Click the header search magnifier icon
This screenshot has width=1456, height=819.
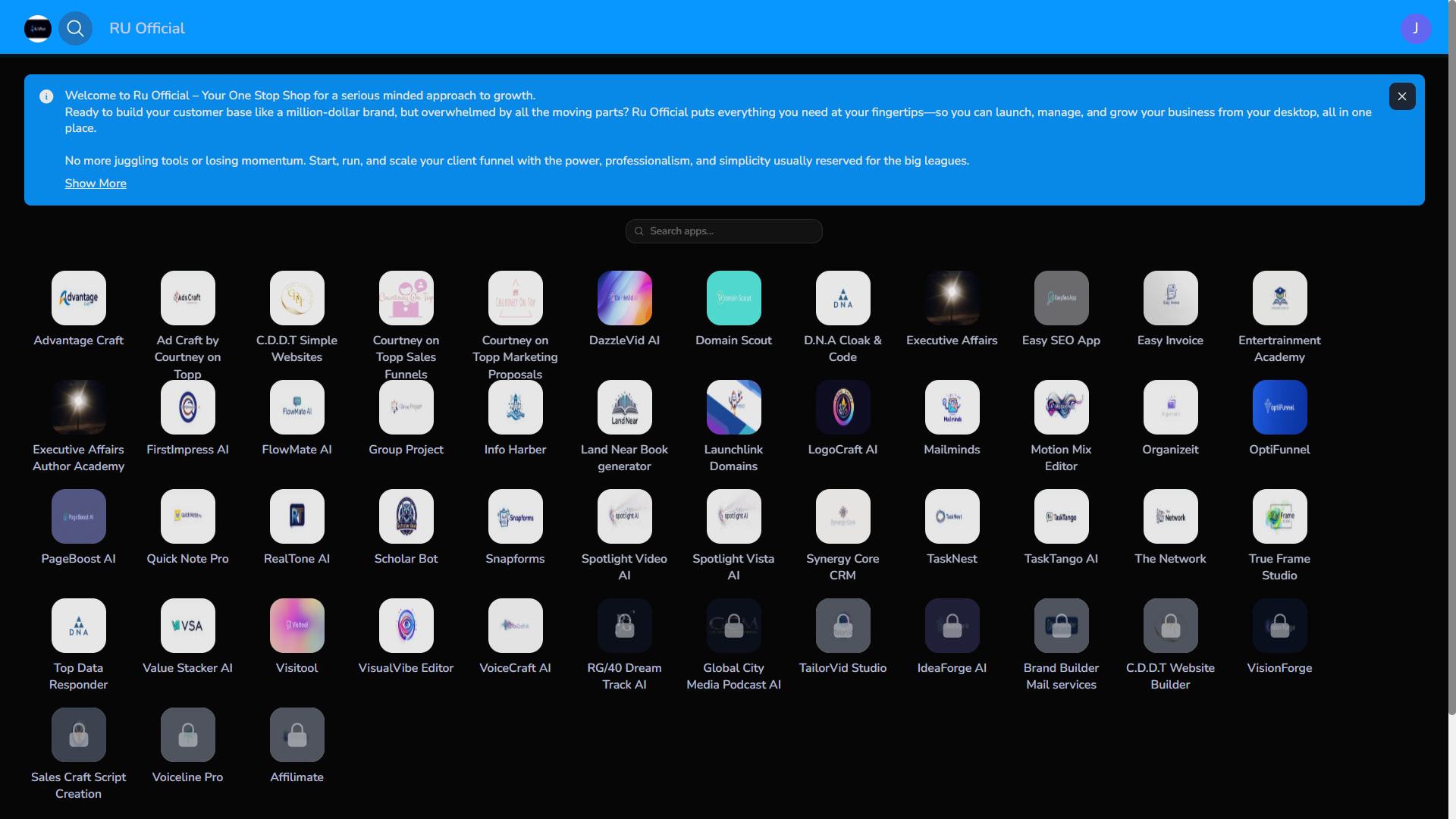(x=75, y=28)
